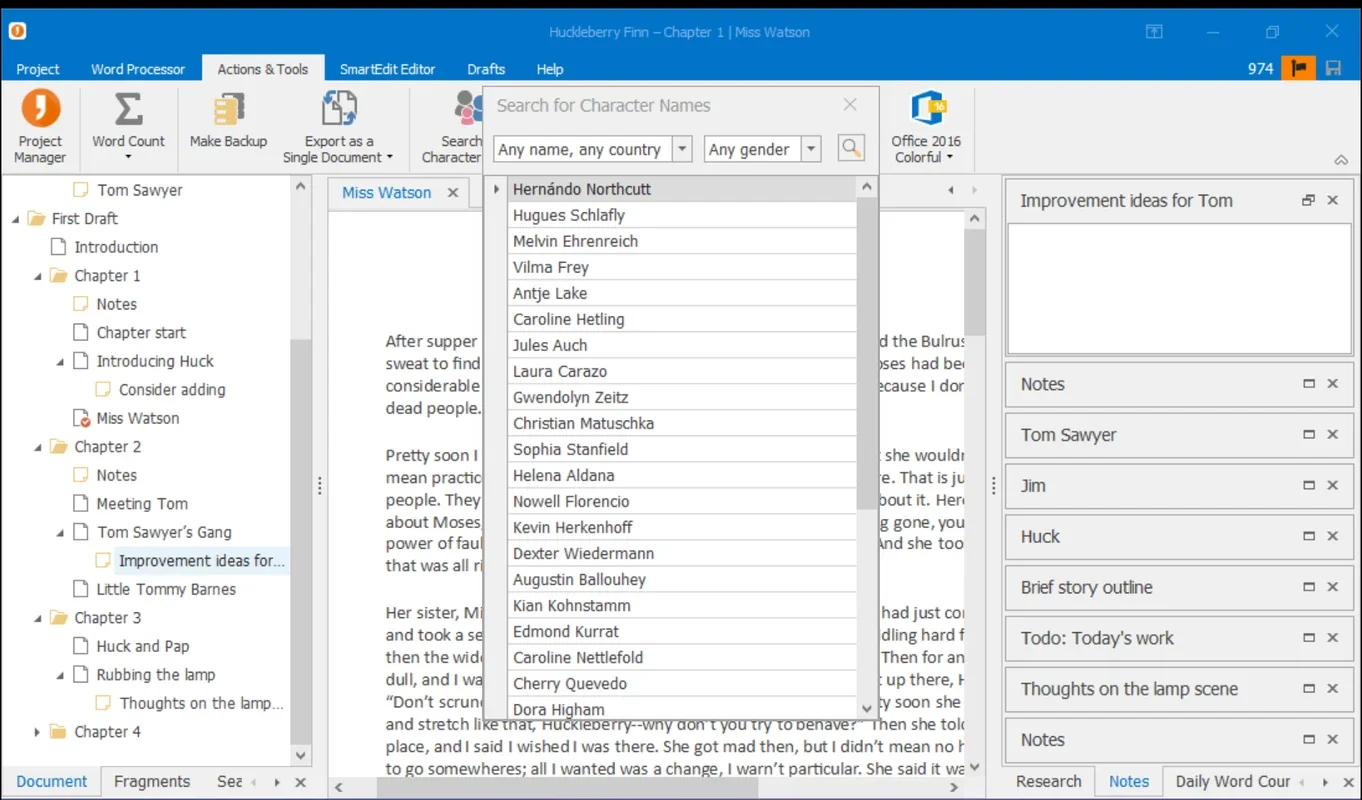
Task: Open the Drafts ribbon tab
Action: click(x=486, y=69)
